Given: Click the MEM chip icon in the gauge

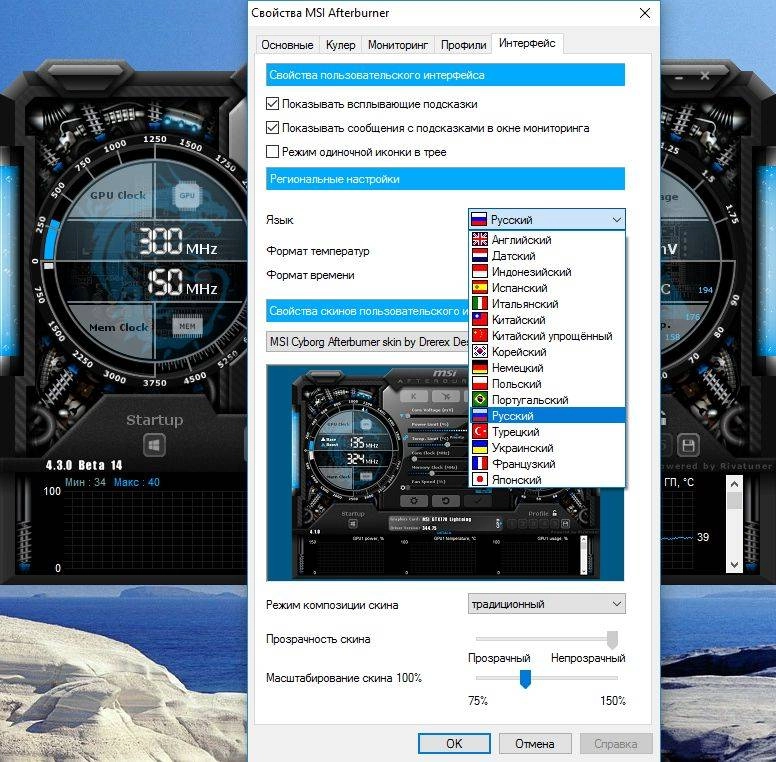Looking at the screenshot, I should point(187,326).
